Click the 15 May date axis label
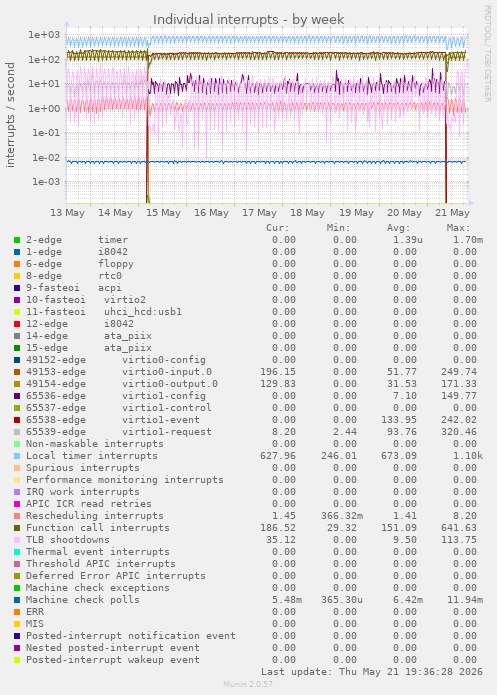Viewport: 497px width, 695px height. pyautogui.click(x=163, y=213)
